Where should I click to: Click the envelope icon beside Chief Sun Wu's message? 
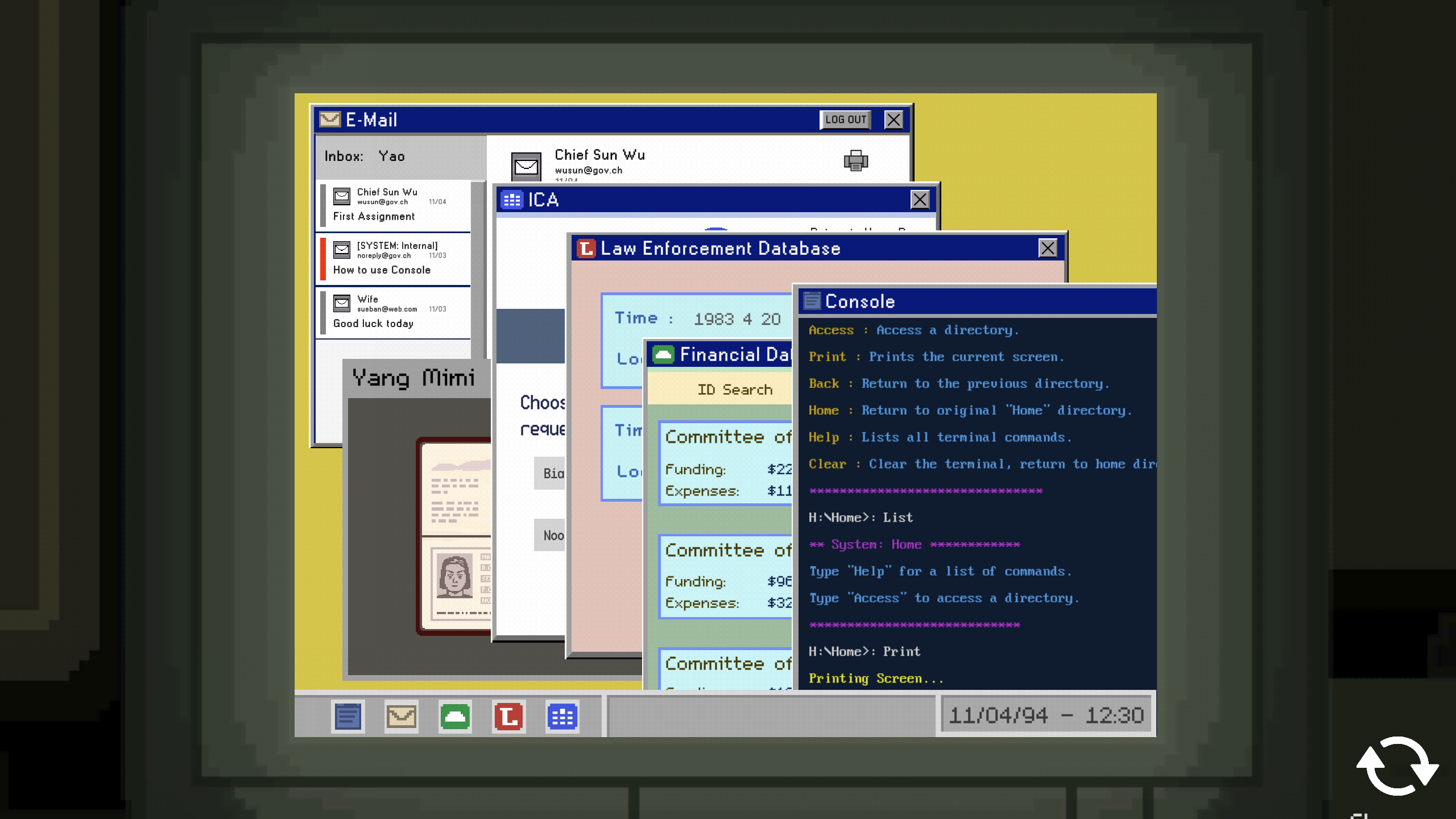pyautogui.click(x=526, y=165)
